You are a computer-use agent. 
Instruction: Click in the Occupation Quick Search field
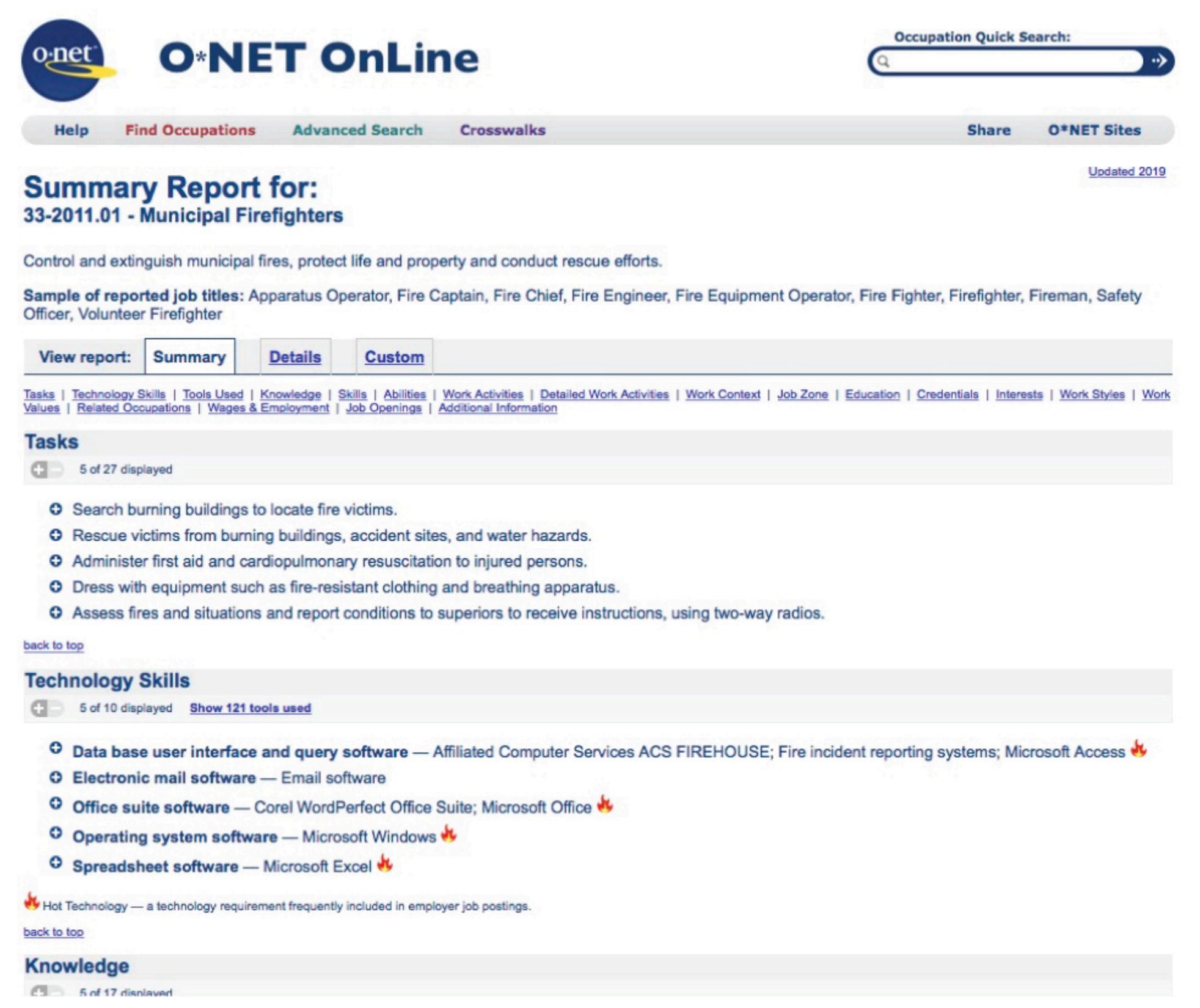[x=1008, y=61]
